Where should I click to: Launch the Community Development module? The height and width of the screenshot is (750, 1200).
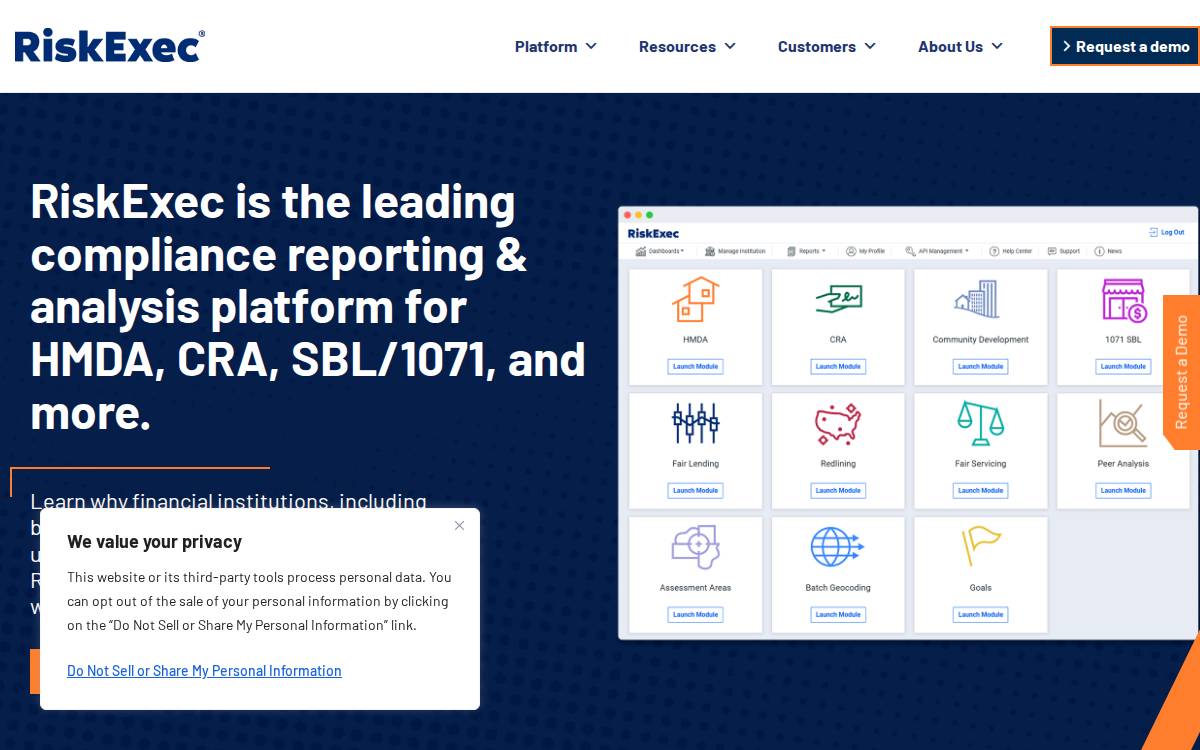pos(980,367)
